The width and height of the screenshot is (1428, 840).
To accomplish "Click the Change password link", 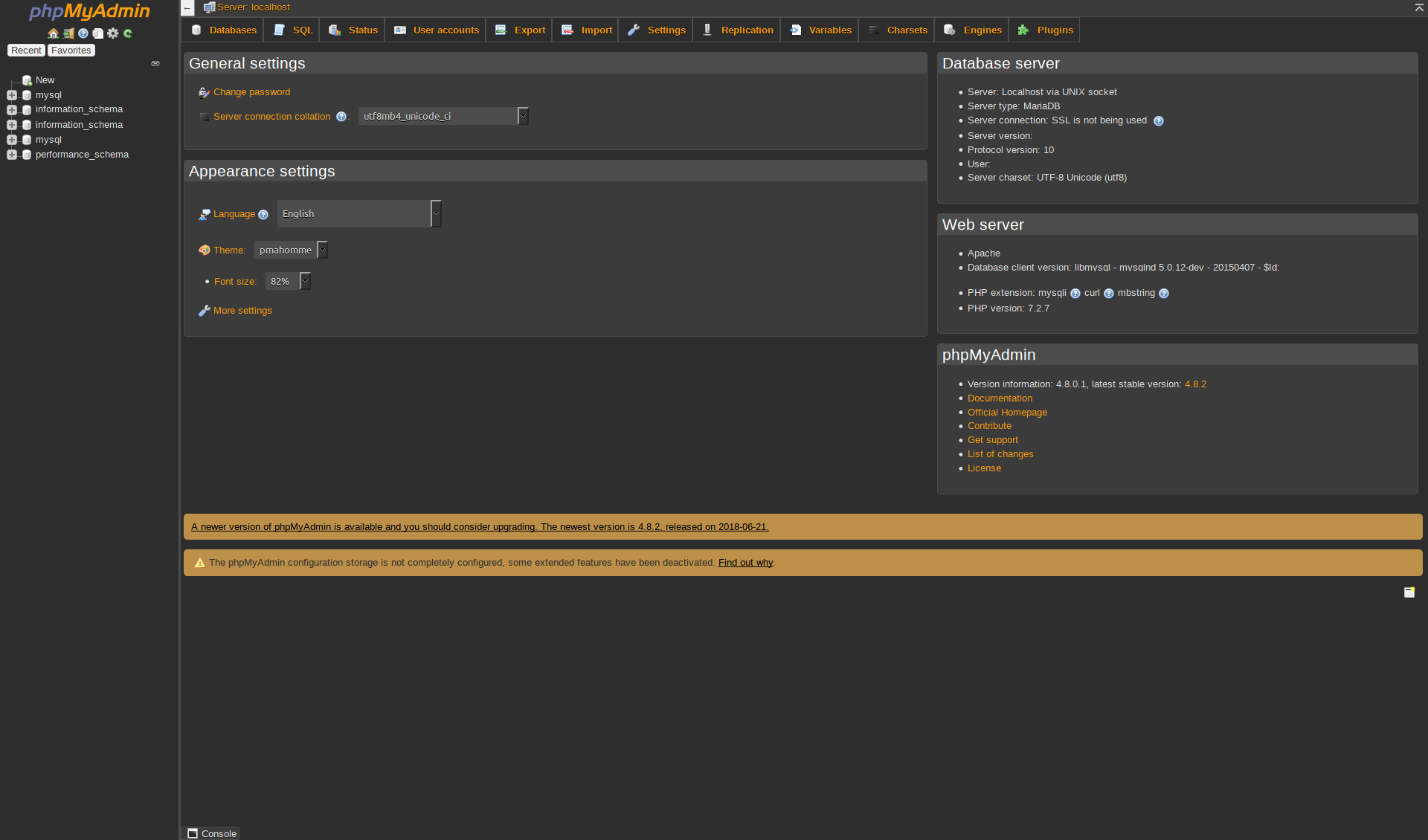I will pos(251,91).
